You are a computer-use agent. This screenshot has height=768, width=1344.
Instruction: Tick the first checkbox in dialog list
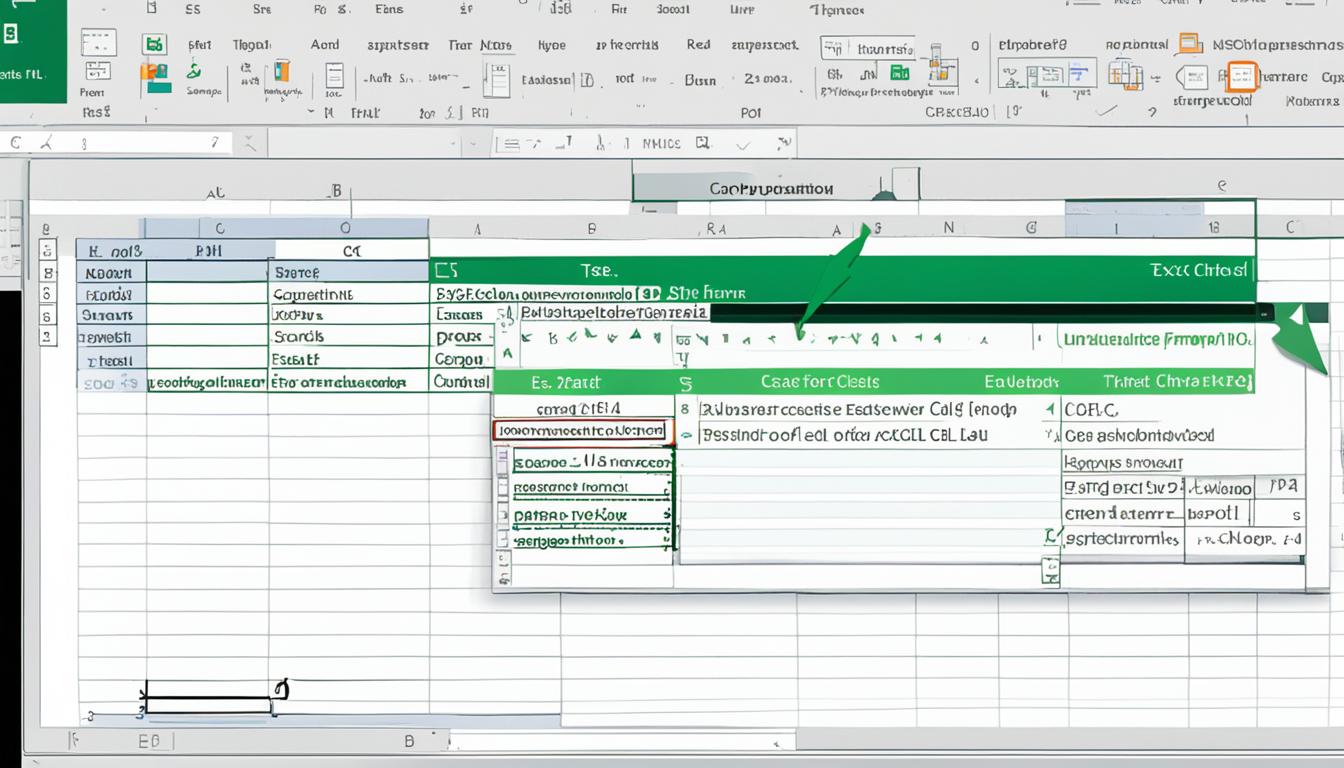coord(504,463)
